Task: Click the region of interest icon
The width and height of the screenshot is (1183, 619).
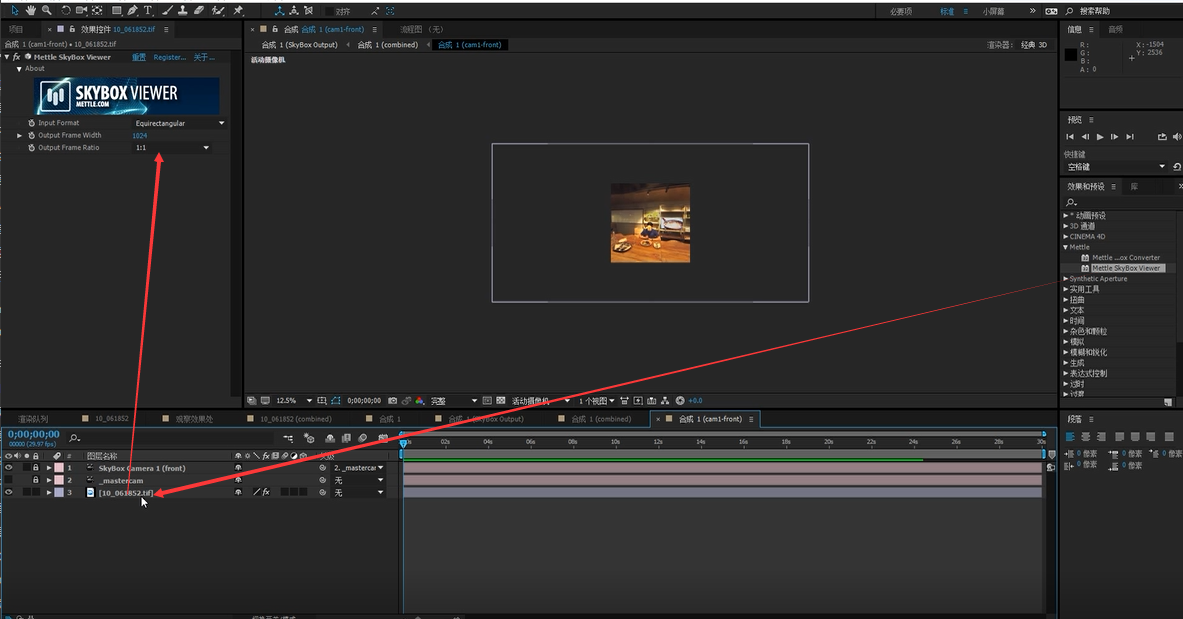Action: (487, 401)
